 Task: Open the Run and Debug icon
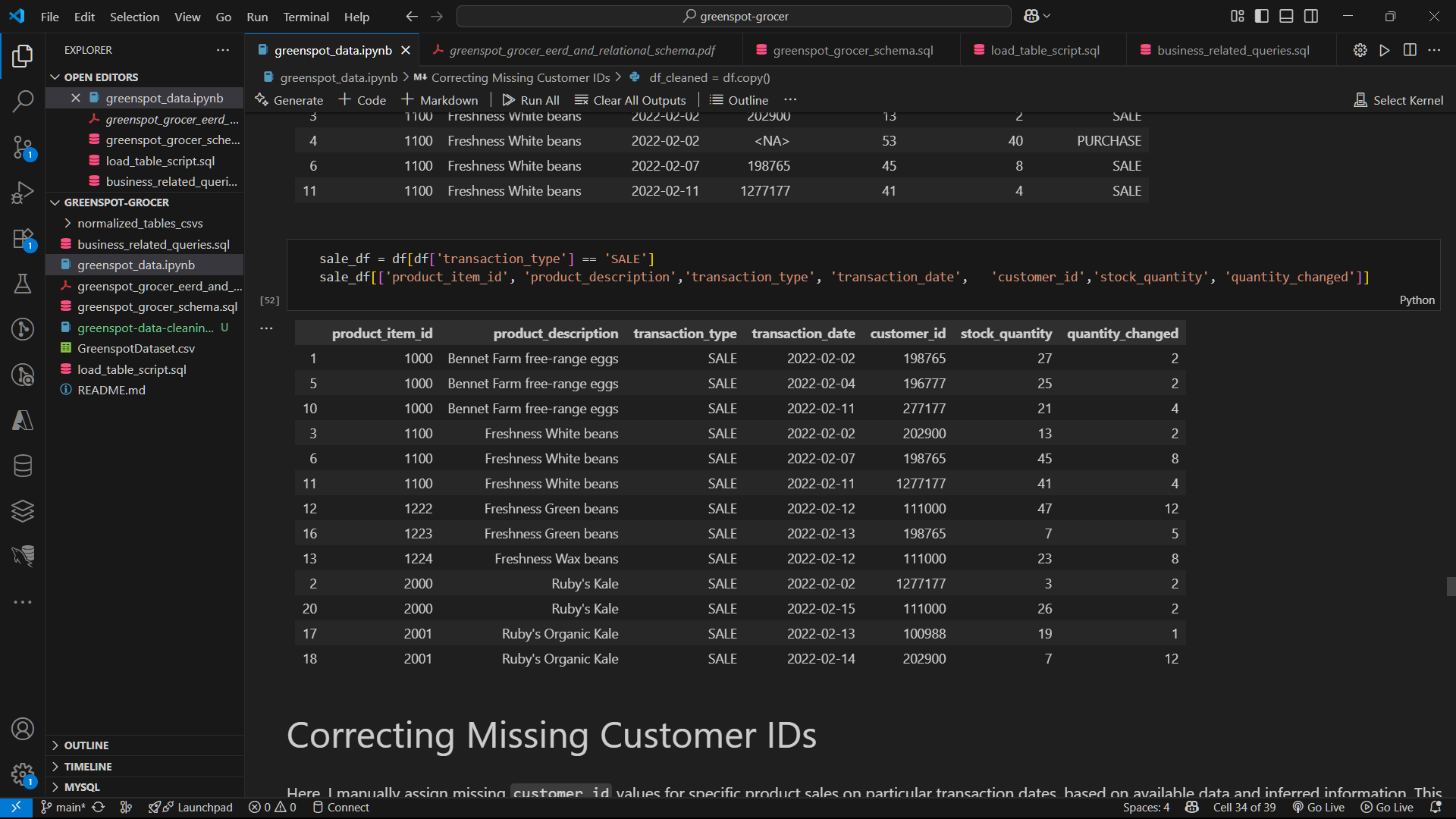pyautogui.click(x=23, y=193)
